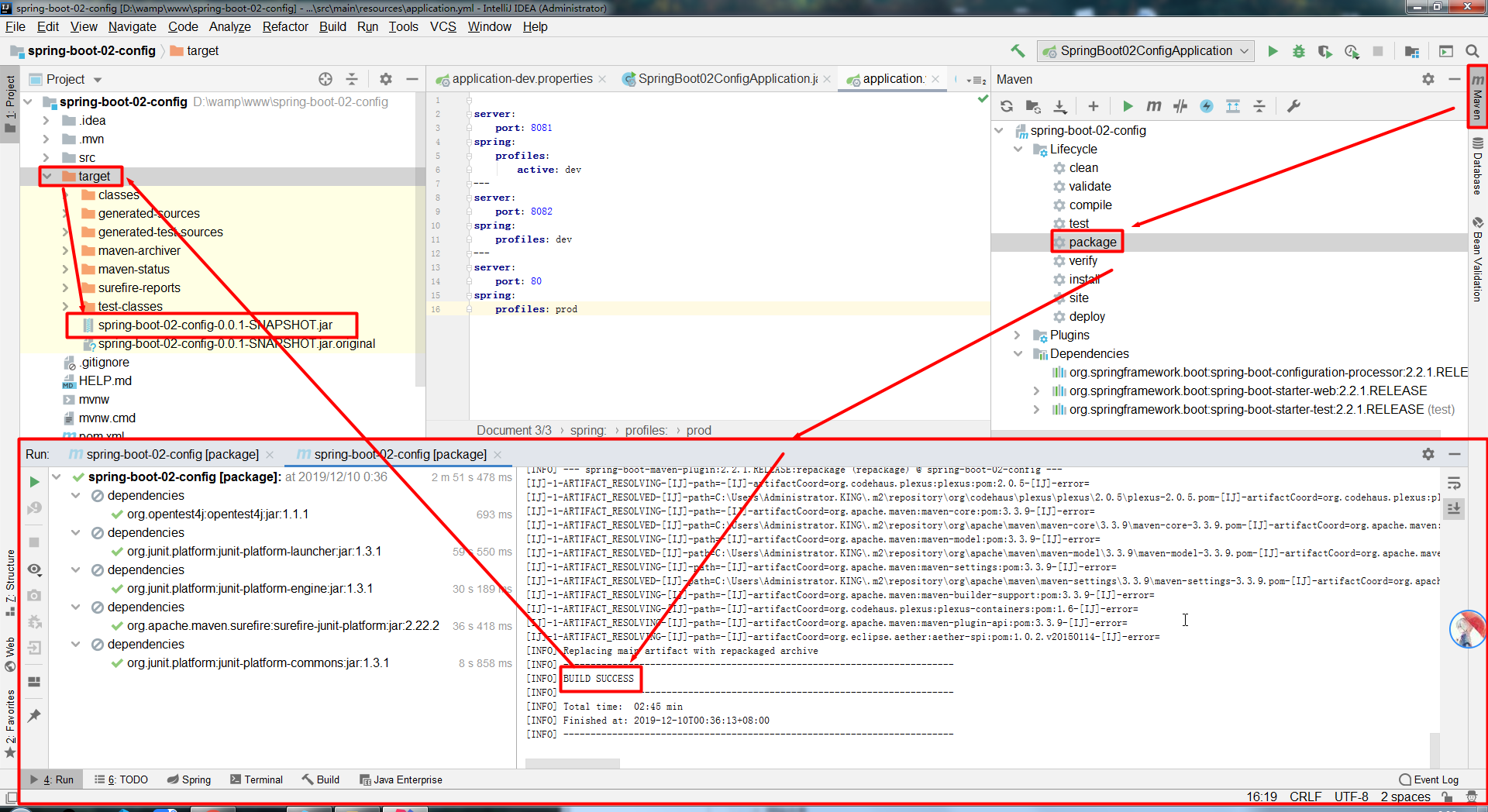Collapse all nodes in Maven panel
The image size is (1488, 812).
point(1259,106)
